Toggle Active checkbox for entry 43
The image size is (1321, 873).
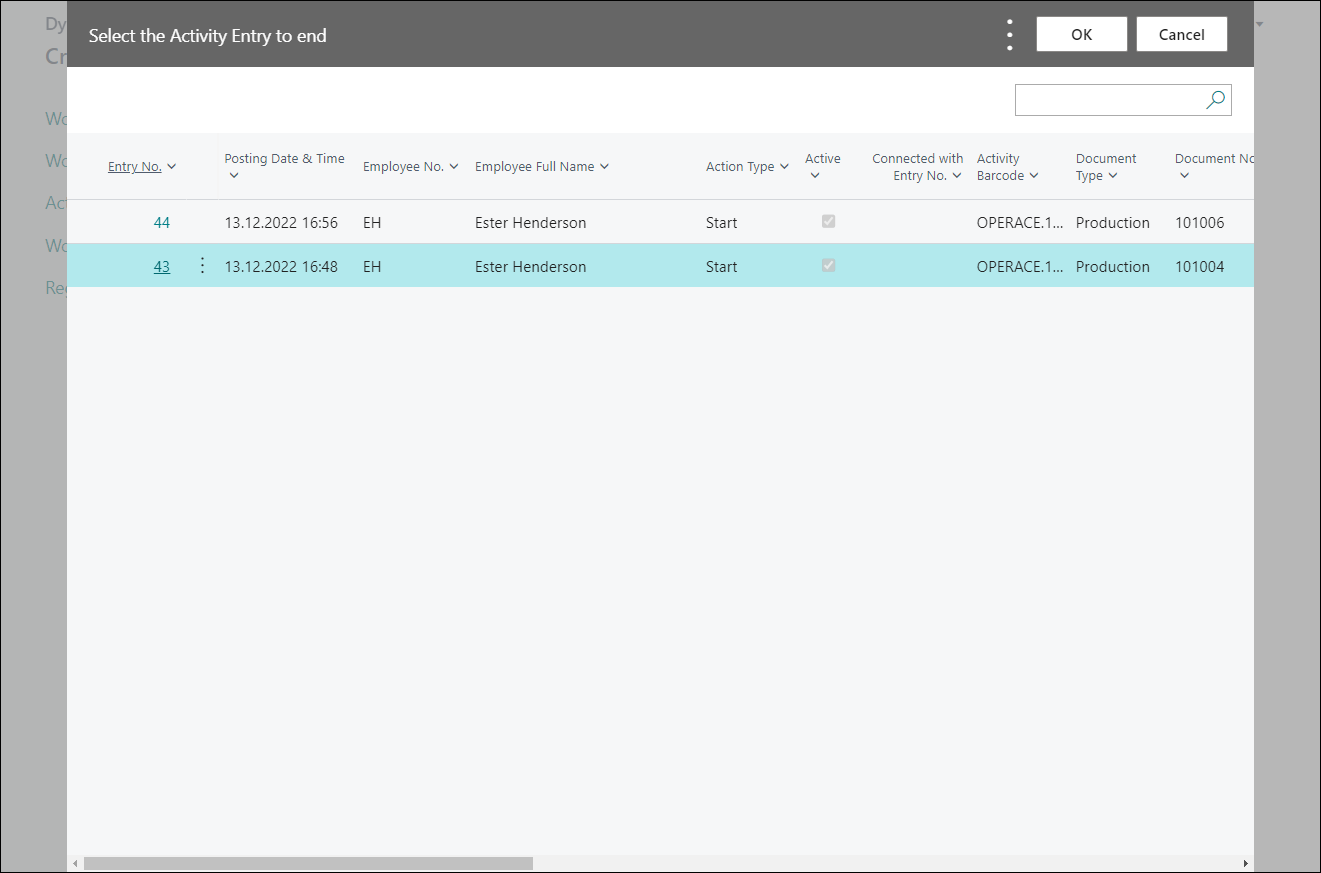pos(828,266)
